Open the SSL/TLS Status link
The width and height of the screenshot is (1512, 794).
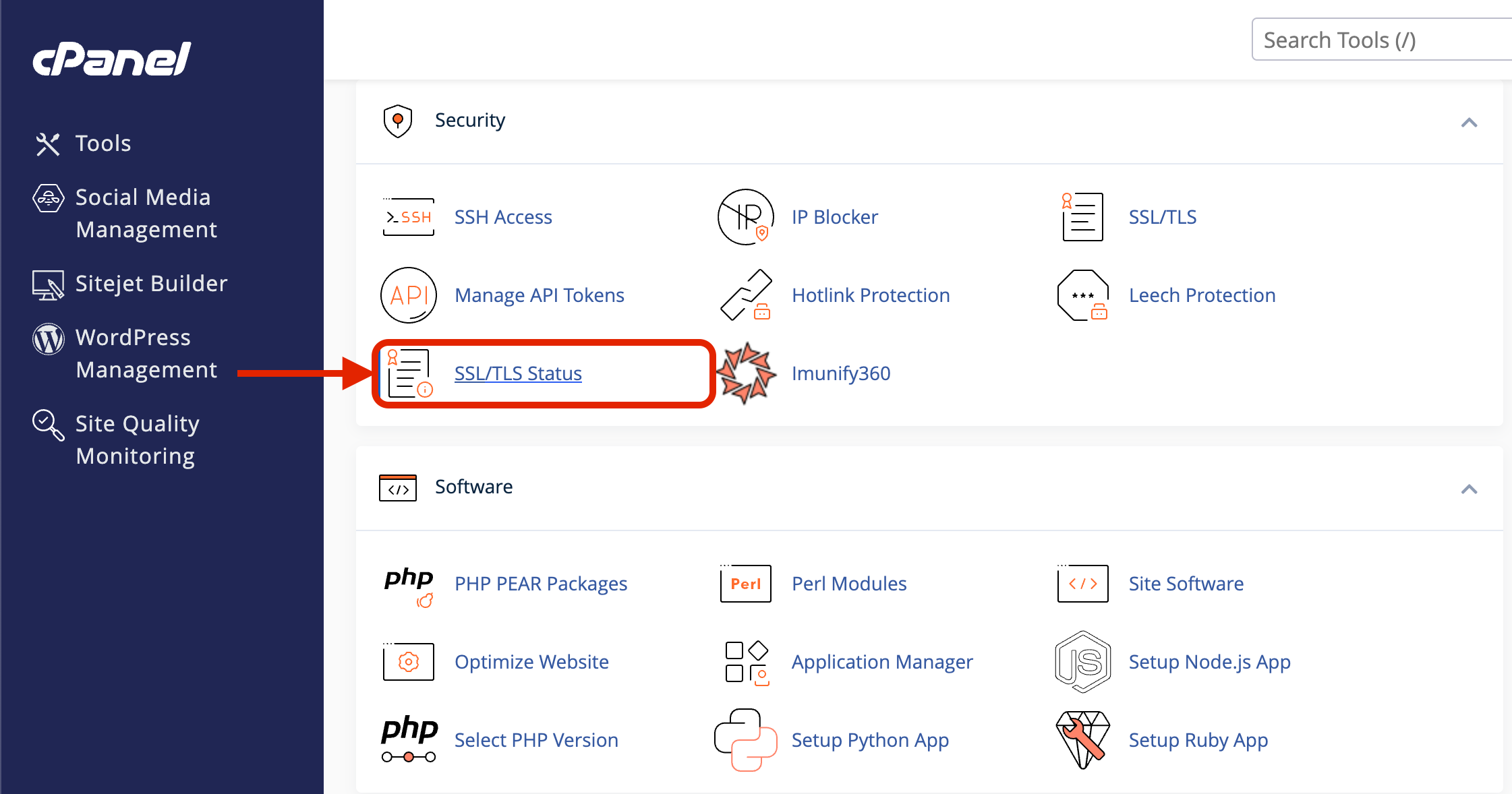point(518,373)
